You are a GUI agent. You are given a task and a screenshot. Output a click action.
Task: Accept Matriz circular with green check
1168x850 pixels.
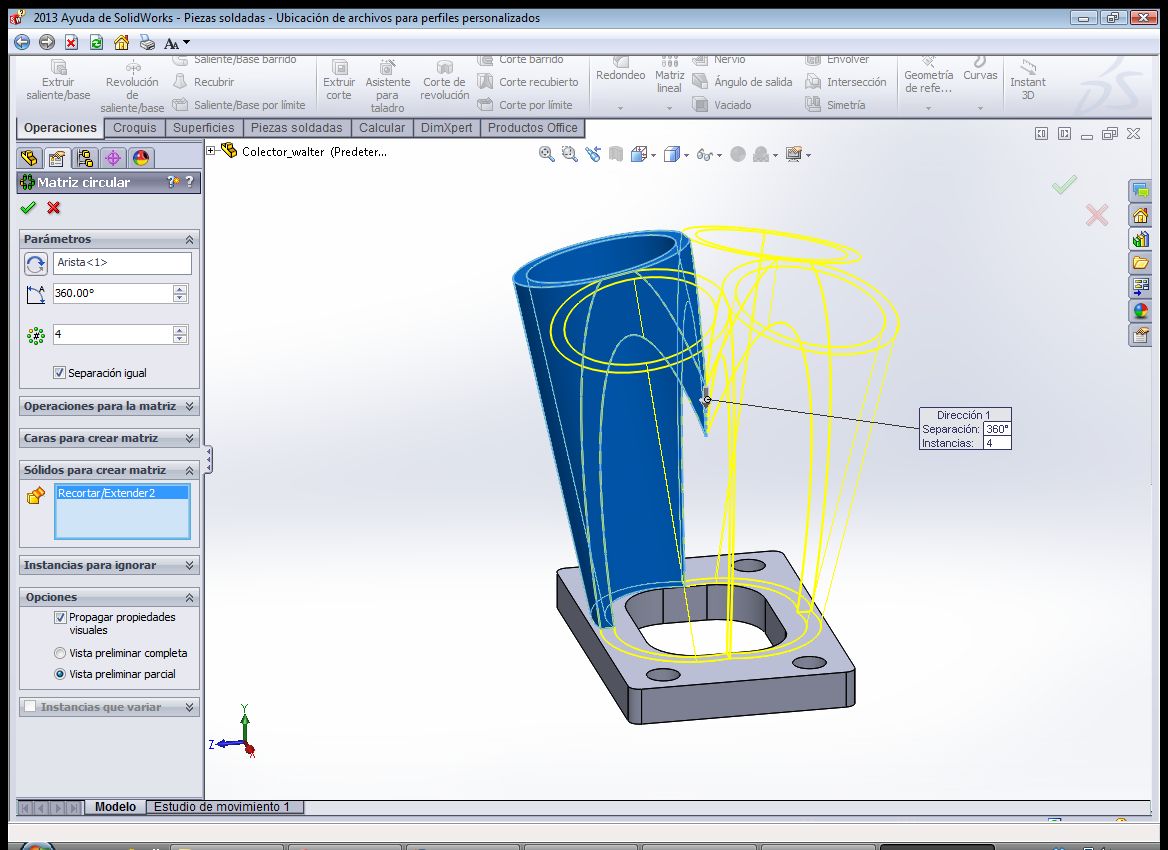(x=28, y=208)
